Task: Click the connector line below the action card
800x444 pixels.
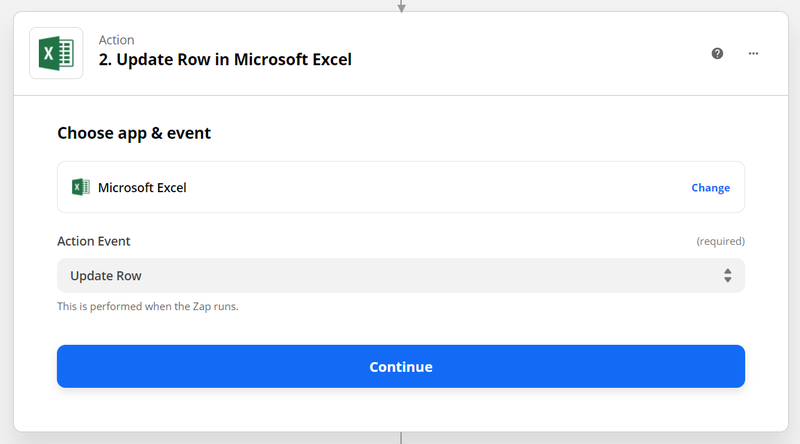Action: [401, 438]
